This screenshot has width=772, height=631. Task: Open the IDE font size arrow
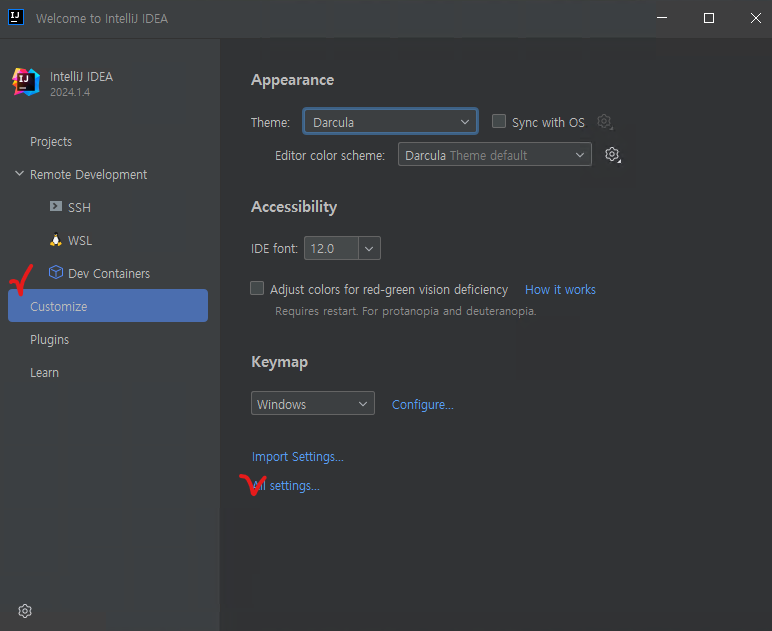(x=369, y=249)
